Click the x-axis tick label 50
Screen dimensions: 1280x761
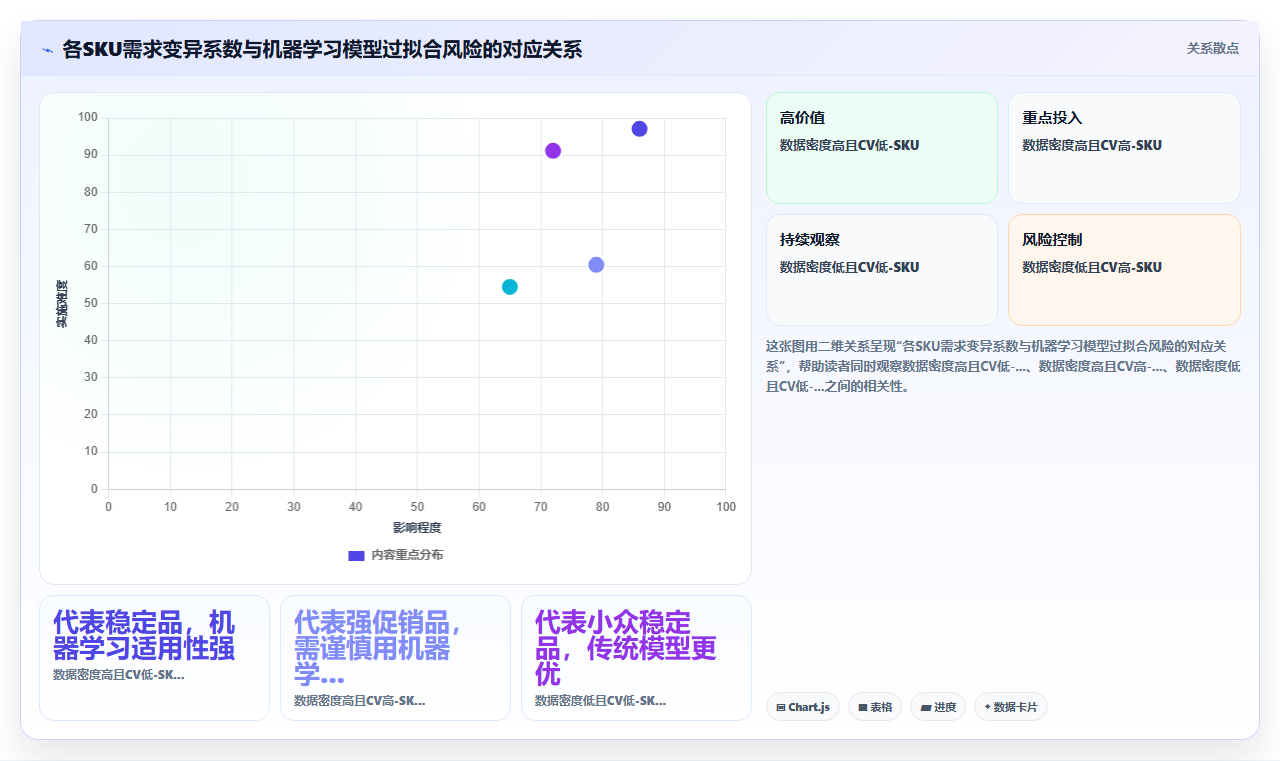click(417, 507)
